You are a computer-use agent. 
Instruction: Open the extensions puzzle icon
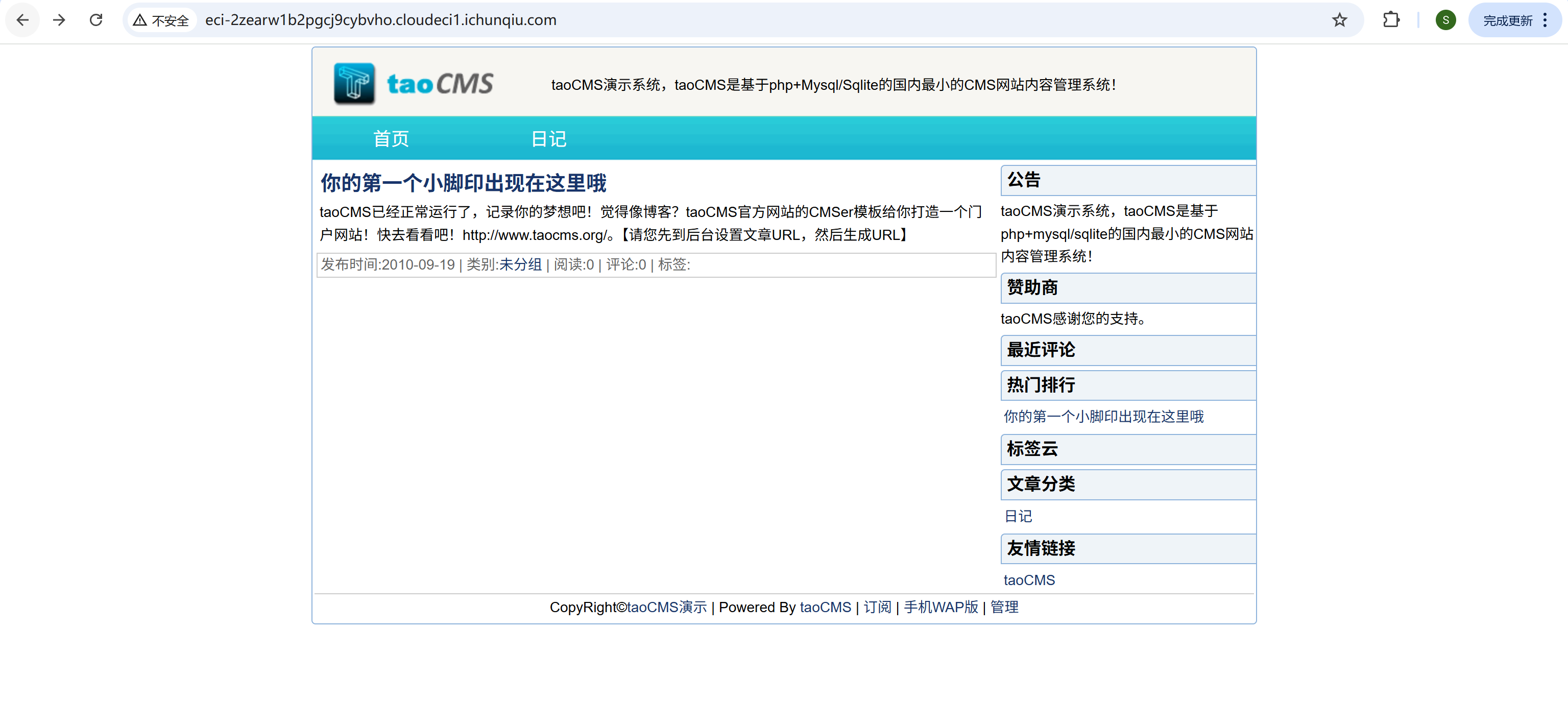pos(1391,20)
